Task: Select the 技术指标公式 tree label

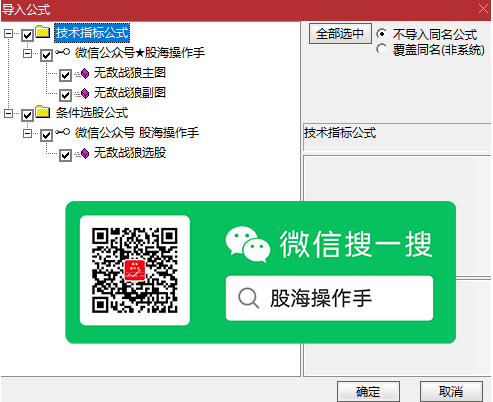Action: click(x=92, y=33)
